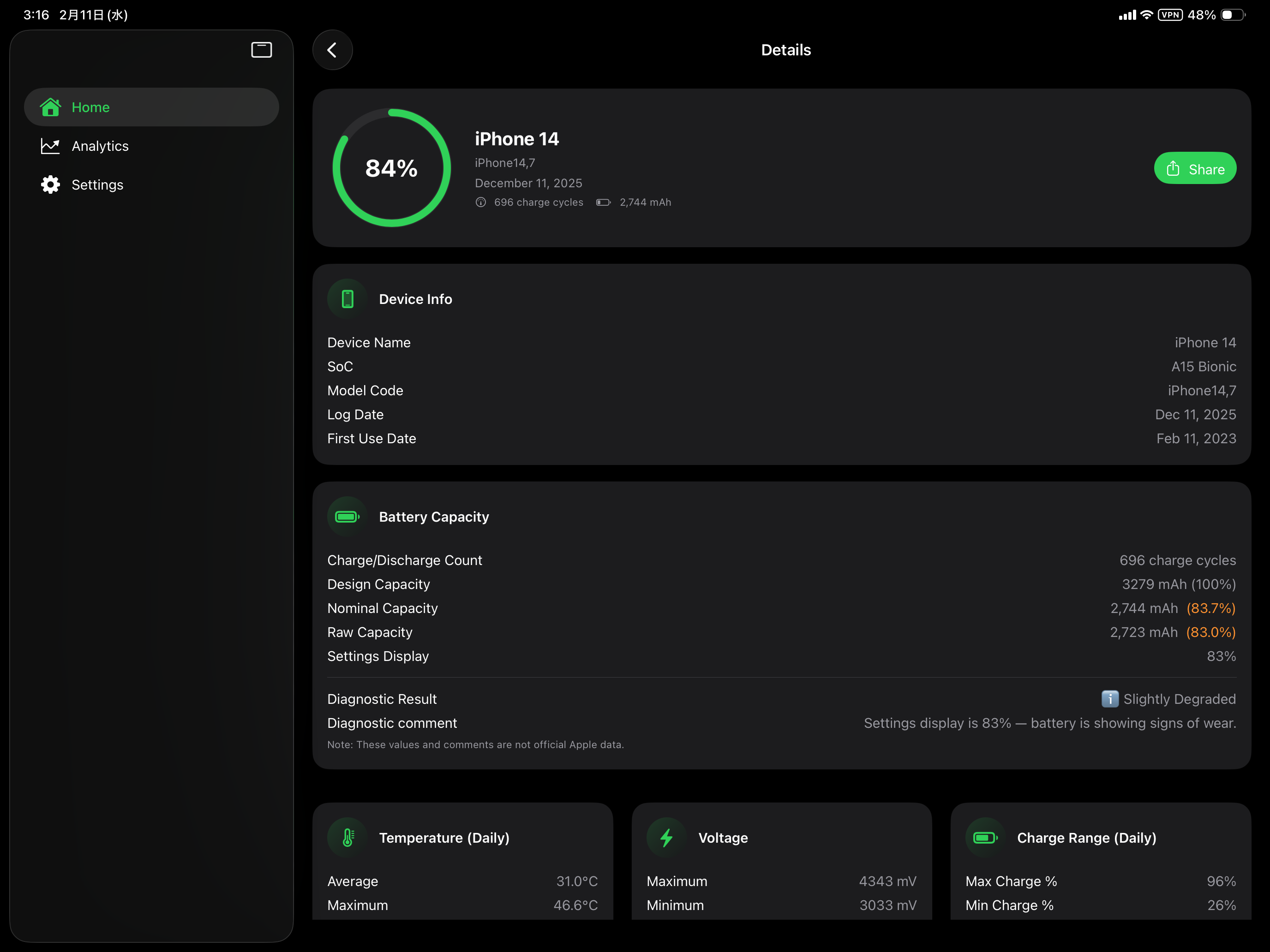This screenshot has height=952, width=1270.
Task: Click the diagnostic comment about signs of wear
Action: 1049,723
